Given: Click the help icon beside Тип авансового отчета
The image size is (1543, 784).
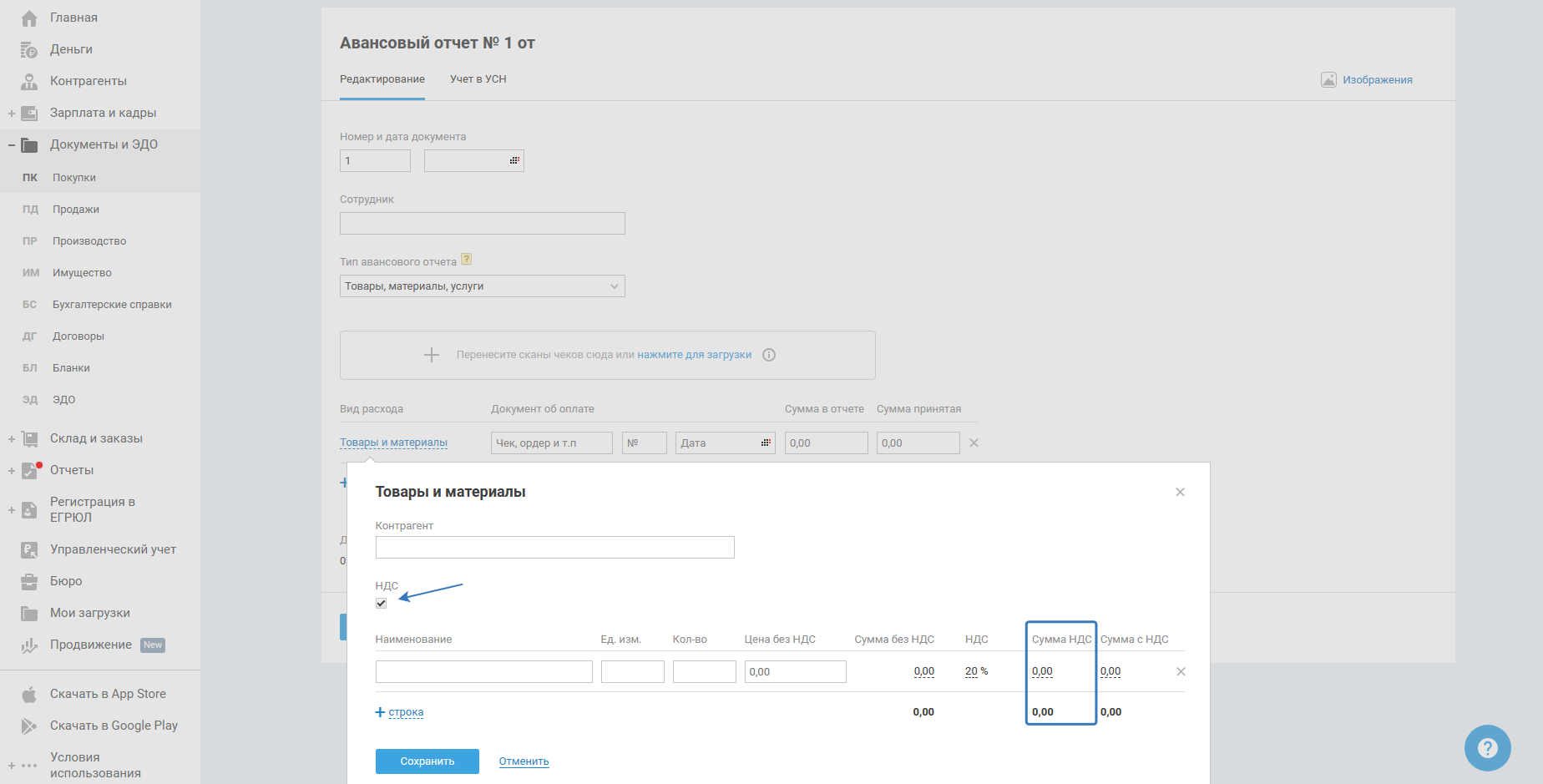Looking at the screenshot, I should click(x=467, y=259).
